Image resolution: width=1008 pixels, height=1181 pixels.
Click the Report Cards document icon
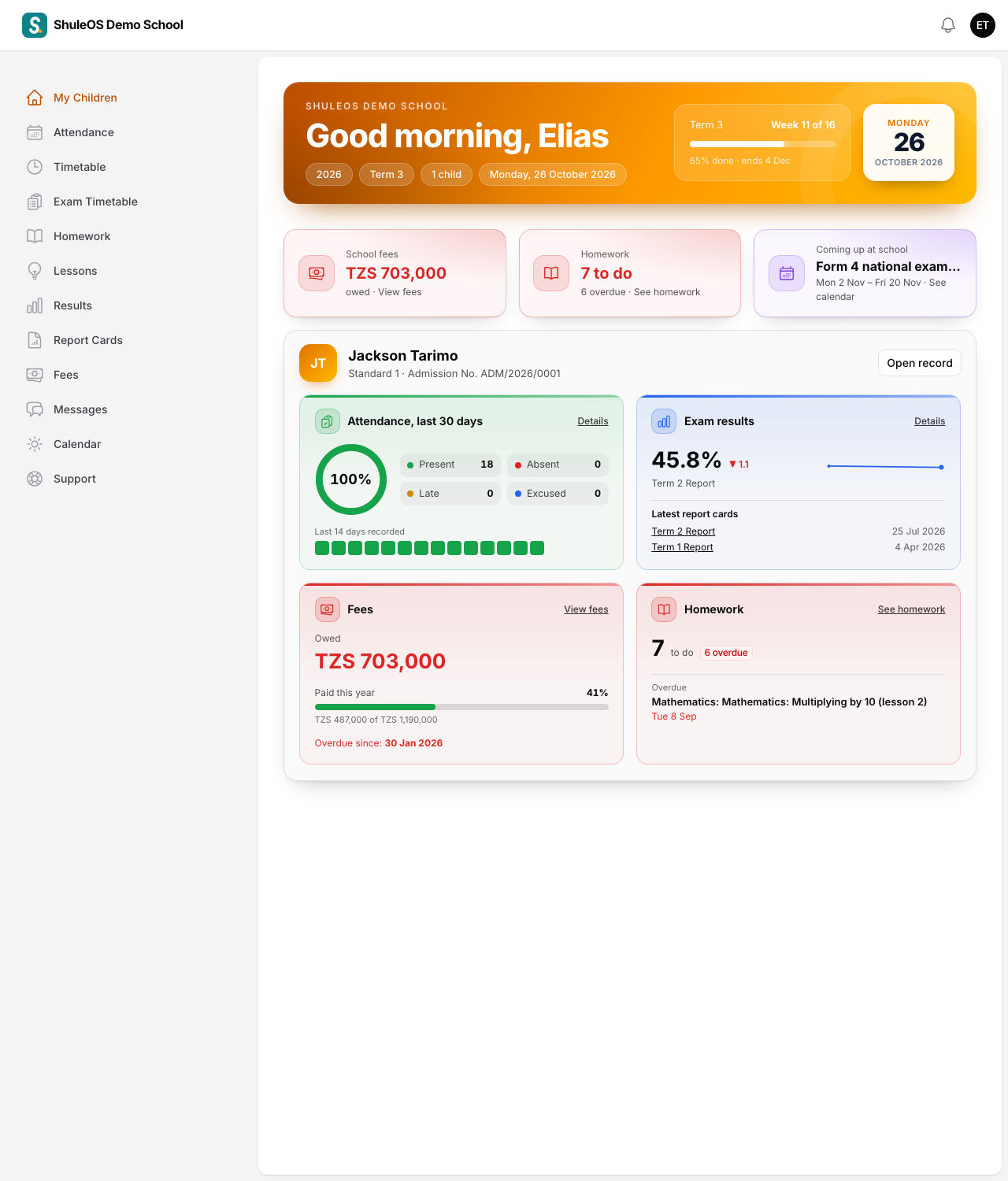(35, 340)
